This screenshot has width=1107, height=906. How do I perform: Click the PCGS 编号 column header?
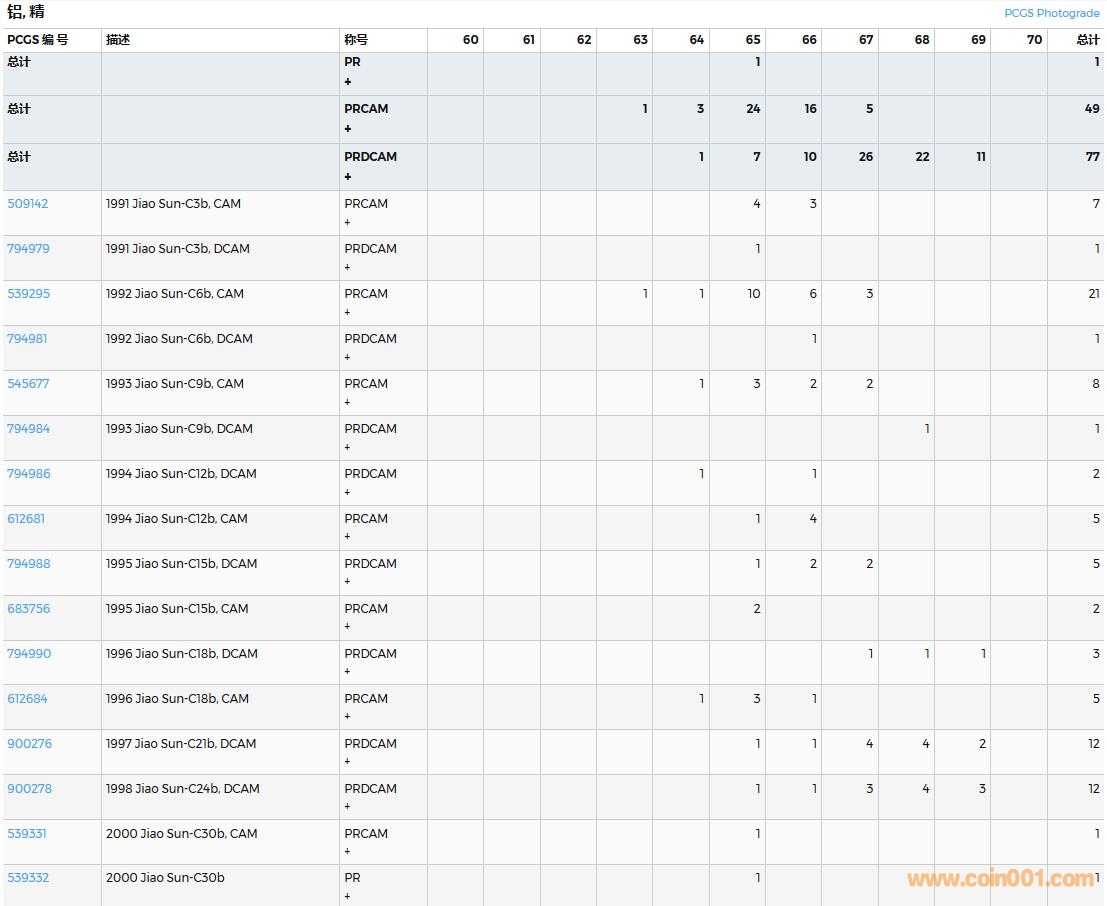click(x=38, y=40)
